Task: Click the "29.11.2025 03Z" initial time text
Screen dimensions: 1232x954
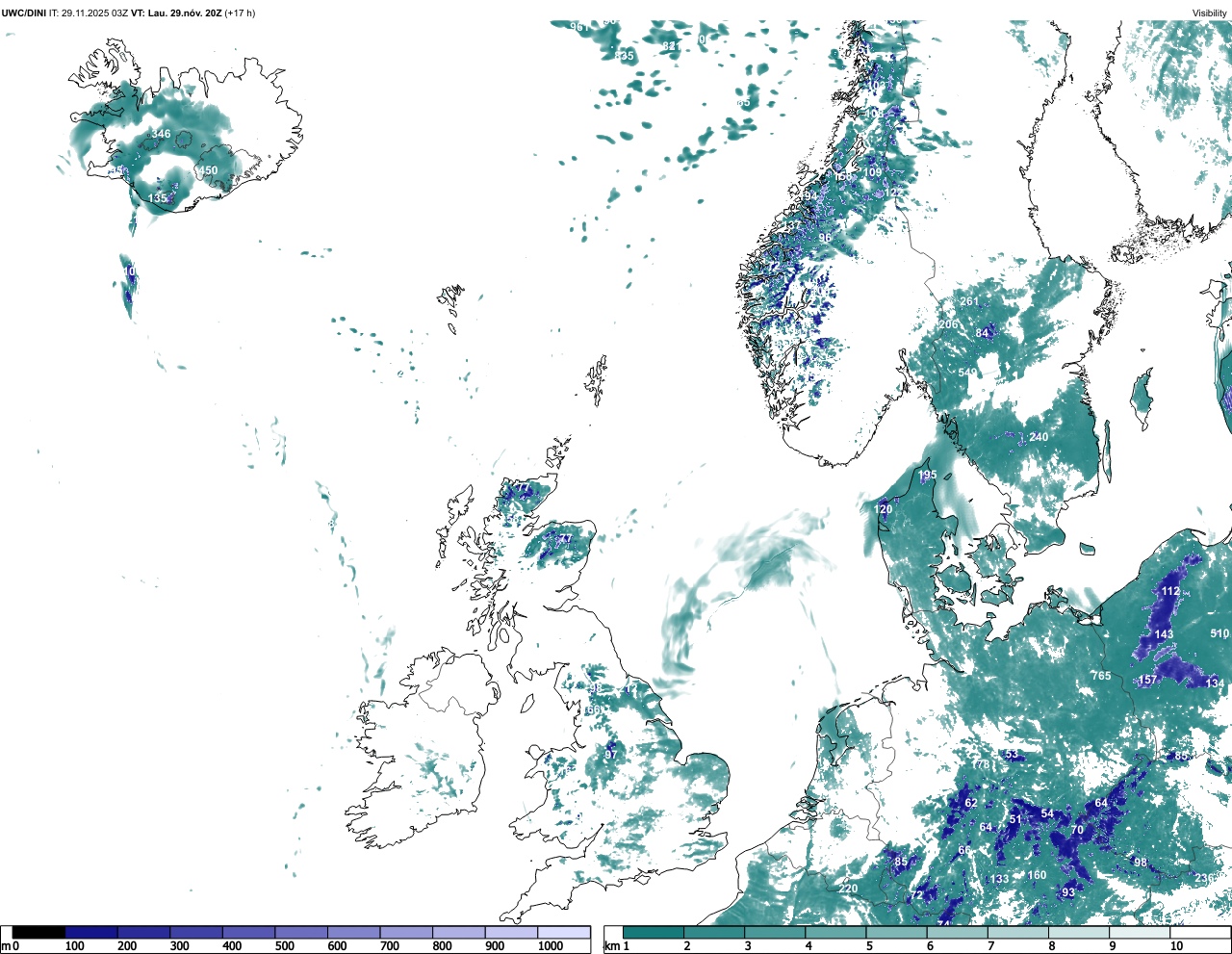Action: pos(94,13)
